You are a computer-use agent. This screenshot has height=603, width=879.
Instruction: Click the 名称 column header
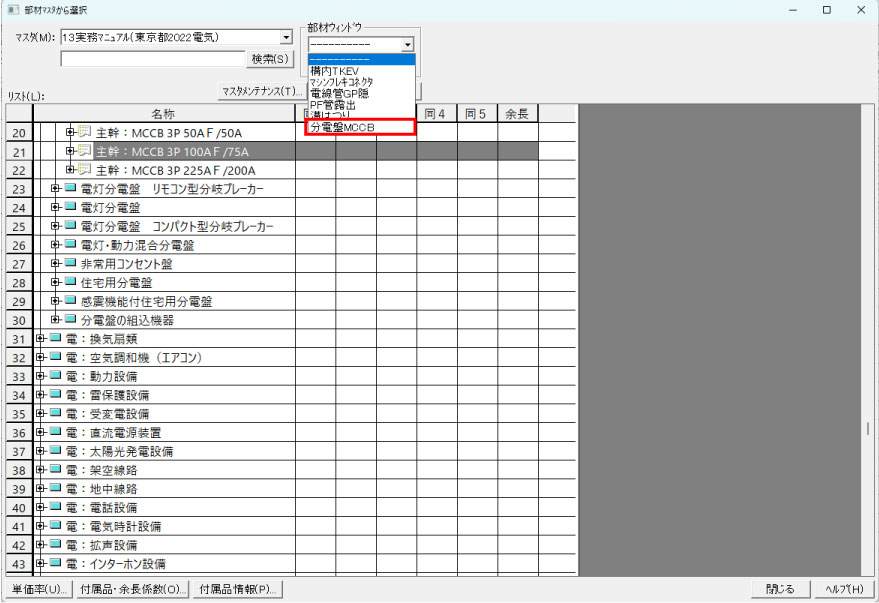pyautogui.click(x=164, y=114)
